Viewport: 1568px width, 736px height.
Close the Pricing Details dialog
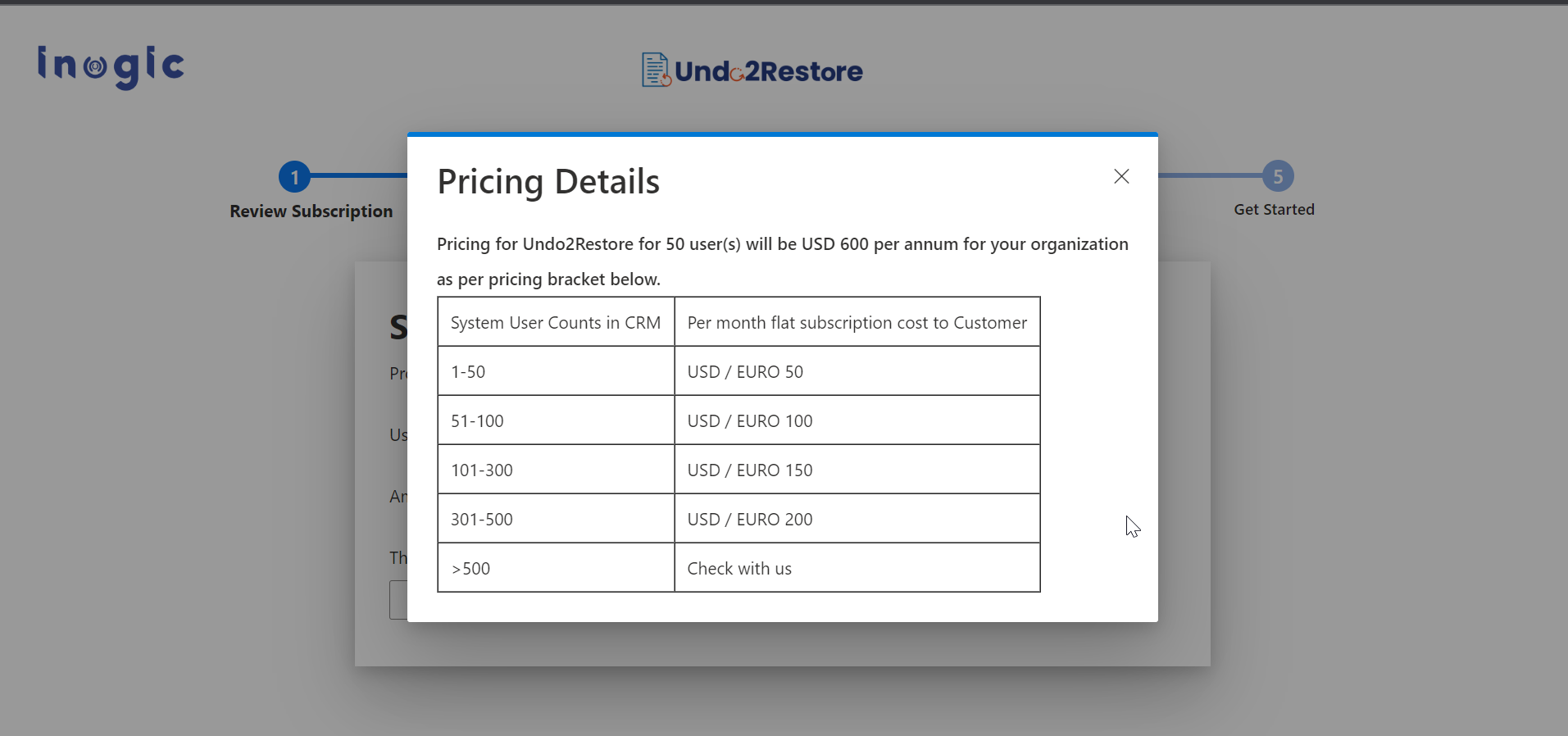pos(1121,176)
